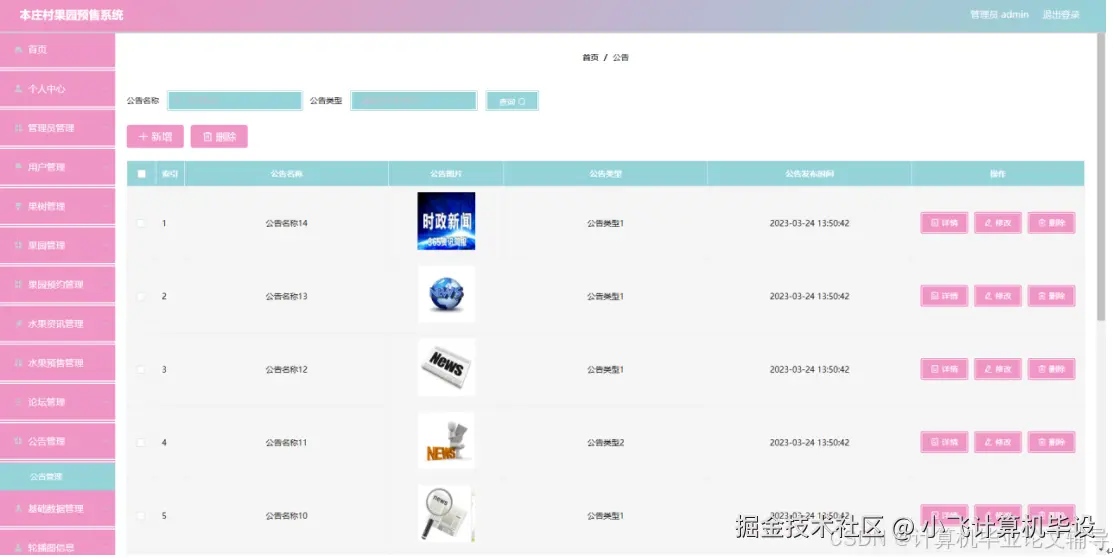Open the 时政新闻 thumbnail image

(x=446, y=221)
